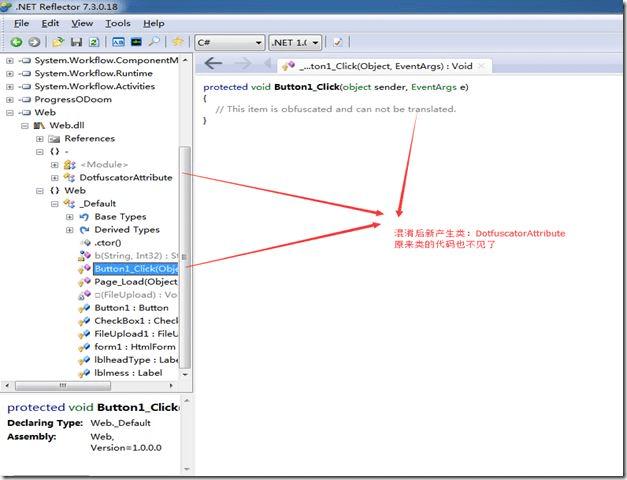Expand System.Workflow.Runtime node

[10, 74]
